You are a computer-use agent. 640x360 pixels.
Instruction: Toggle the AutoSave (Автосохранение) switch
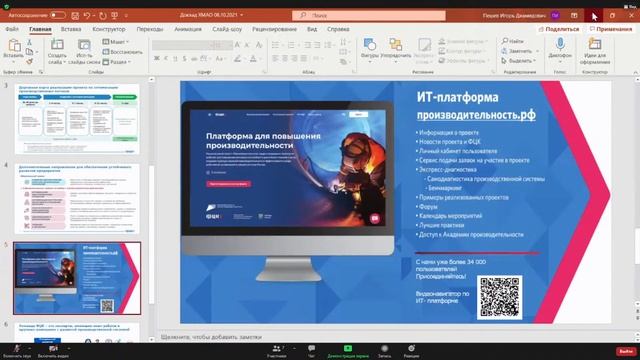pos(58,15)
